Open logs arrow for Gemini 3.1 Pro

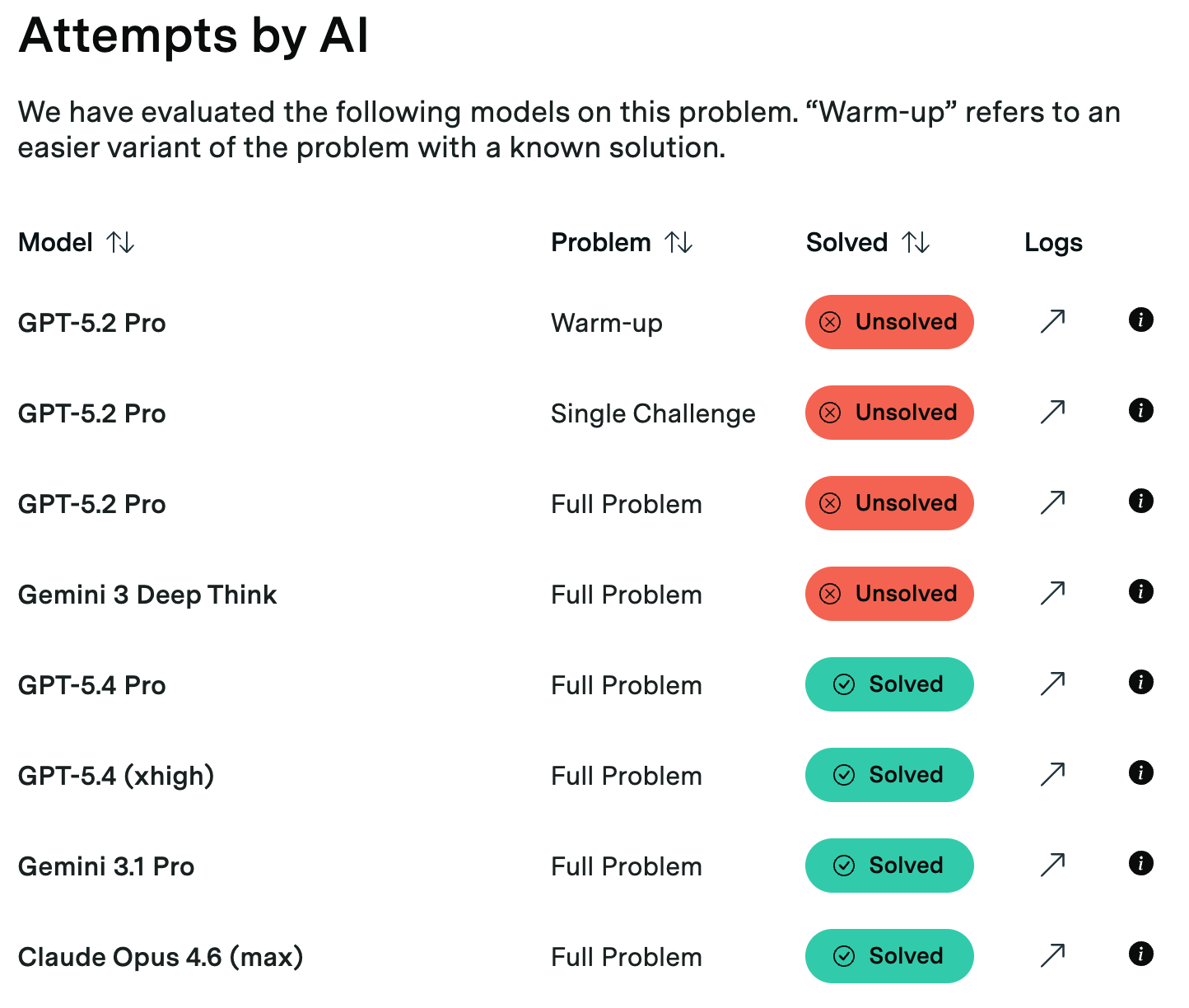1052,865
